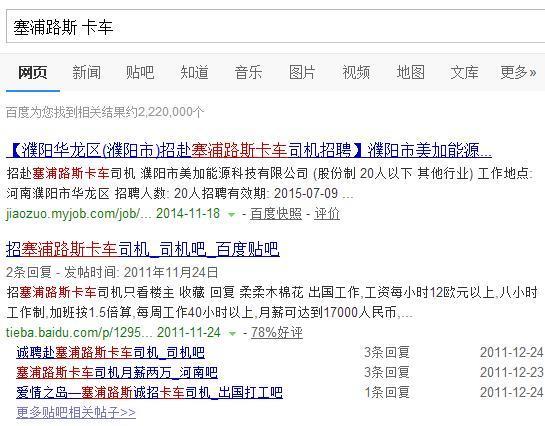Image resolution: width=545 pixels, height=426 pixels.
Task: Select the 网页 tab
Action: pyautogui.click(x=33, y=73)
